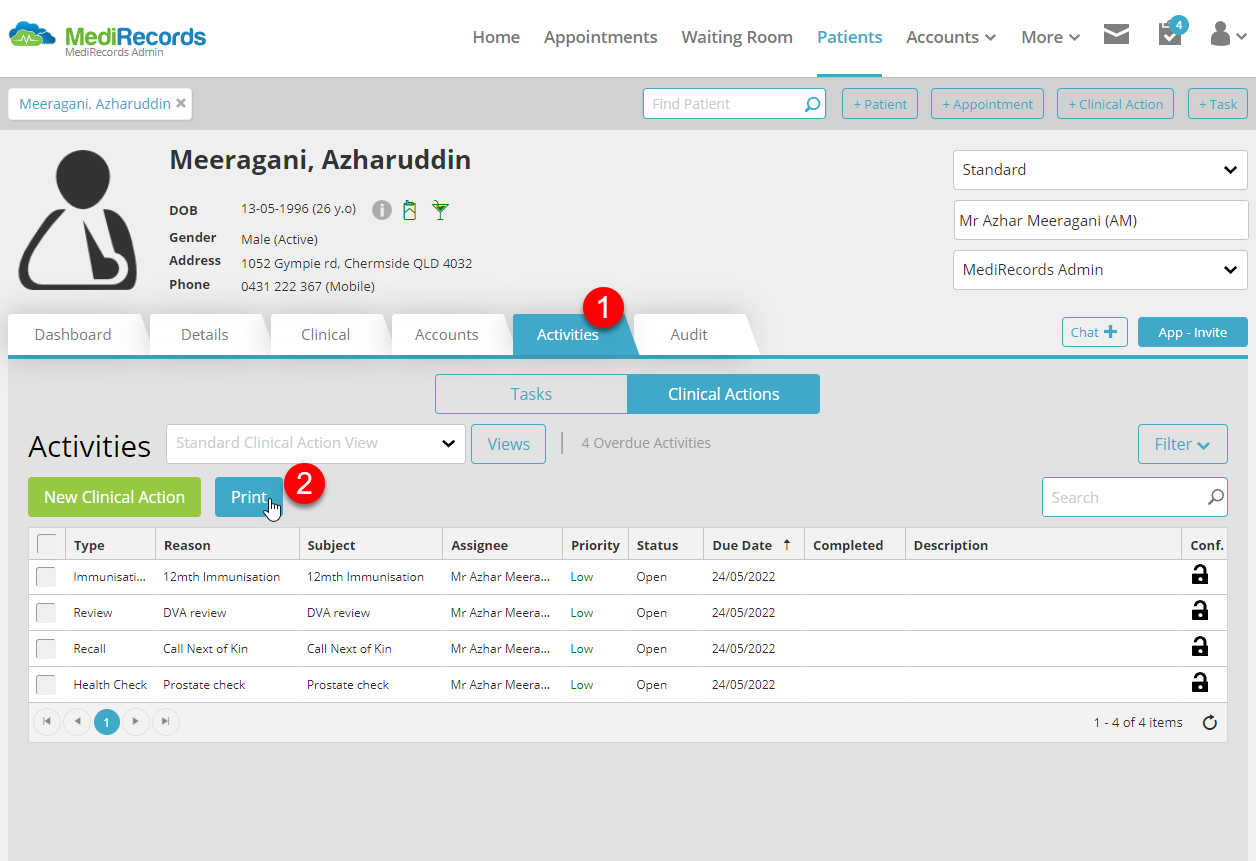
Task: Click the activities search magnifier icon
Action: coord(1215,497)
